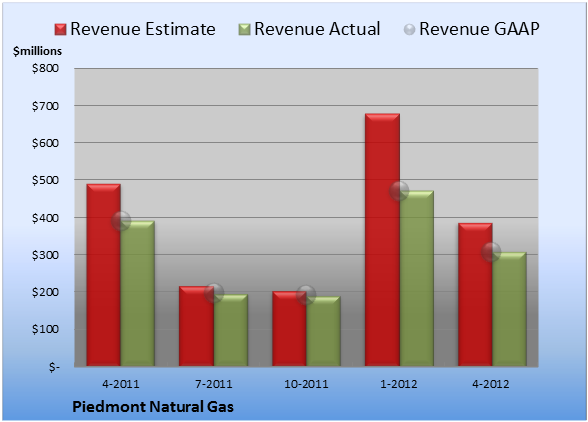Click the red estimate bar for 10-2011
The image size is (588, 422).
(x=289, y=329)
